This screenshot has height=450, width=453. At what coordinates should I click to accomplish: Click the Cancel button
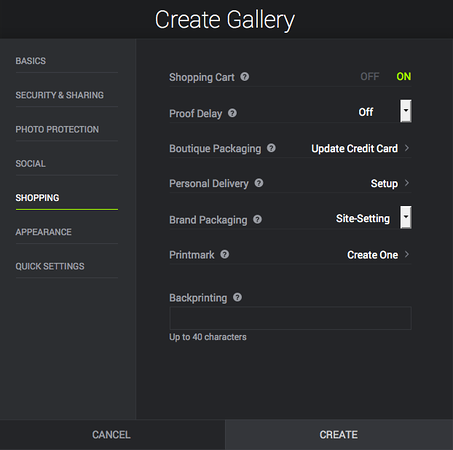(111, 435)
